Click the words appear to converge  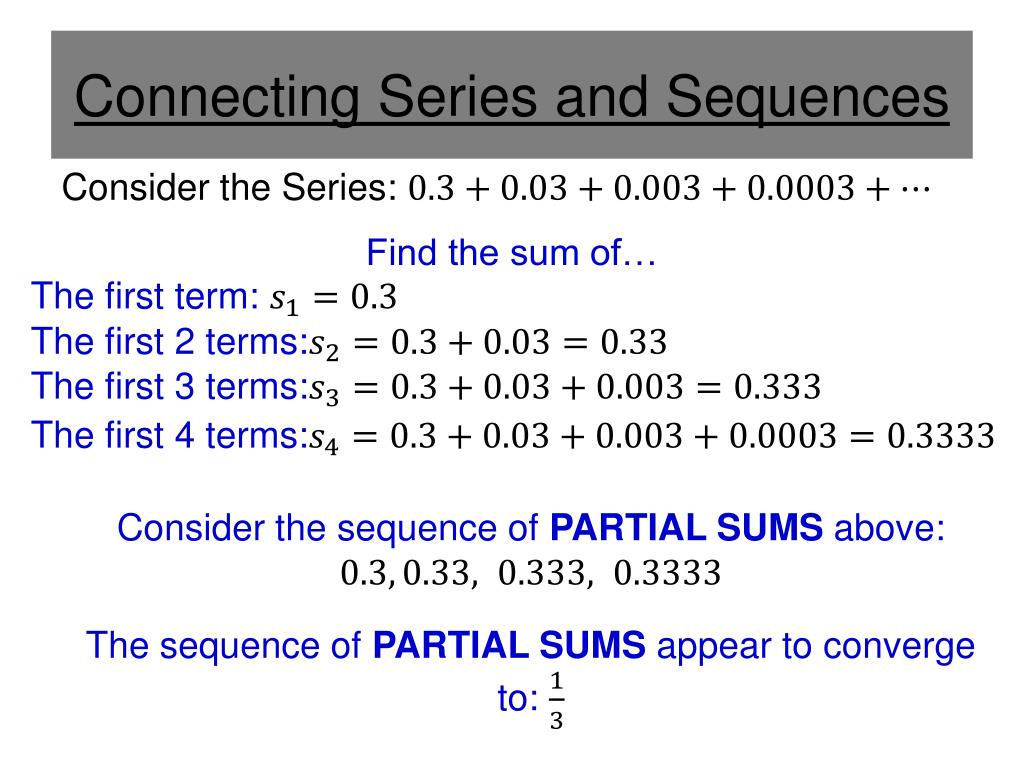[x=816, y=647]
